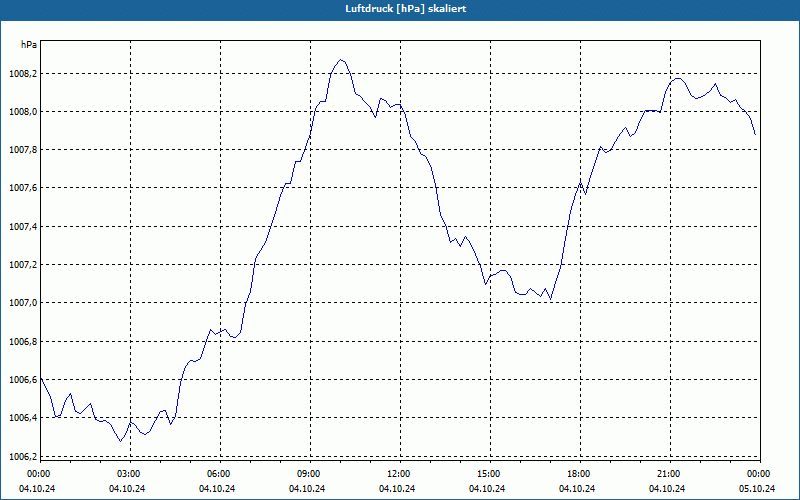Click the 'hPa' unit label
The width and height of the screenshot is (800, 500).
point(29,45)
